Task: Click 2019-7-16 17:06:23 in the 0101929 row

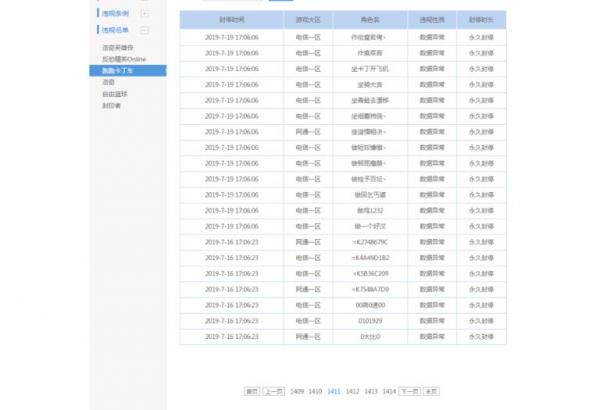Action: point(232,321)
